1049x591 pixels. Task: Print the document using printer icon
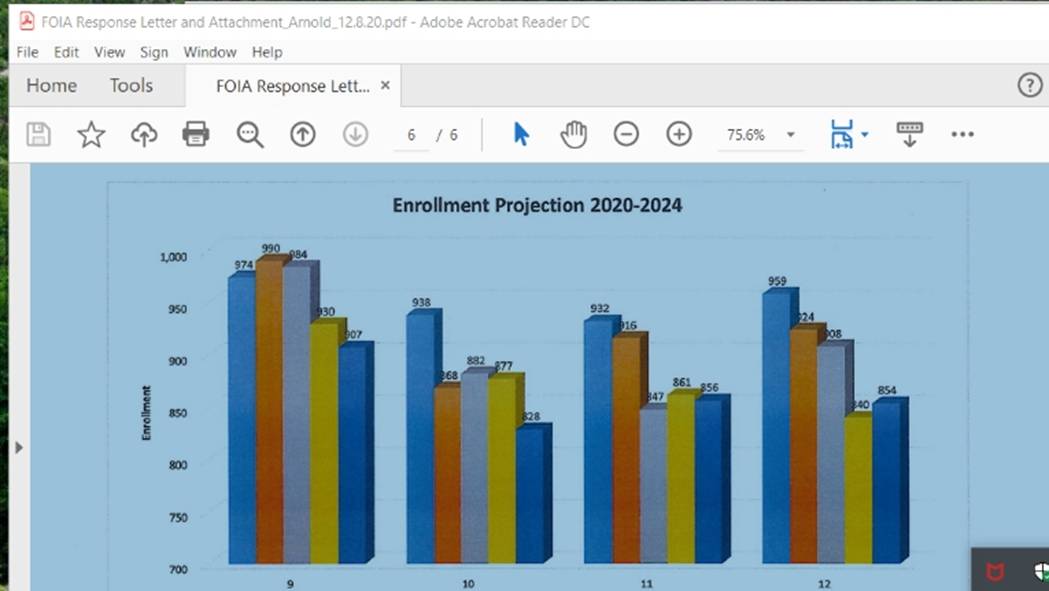tap(196, 134)
